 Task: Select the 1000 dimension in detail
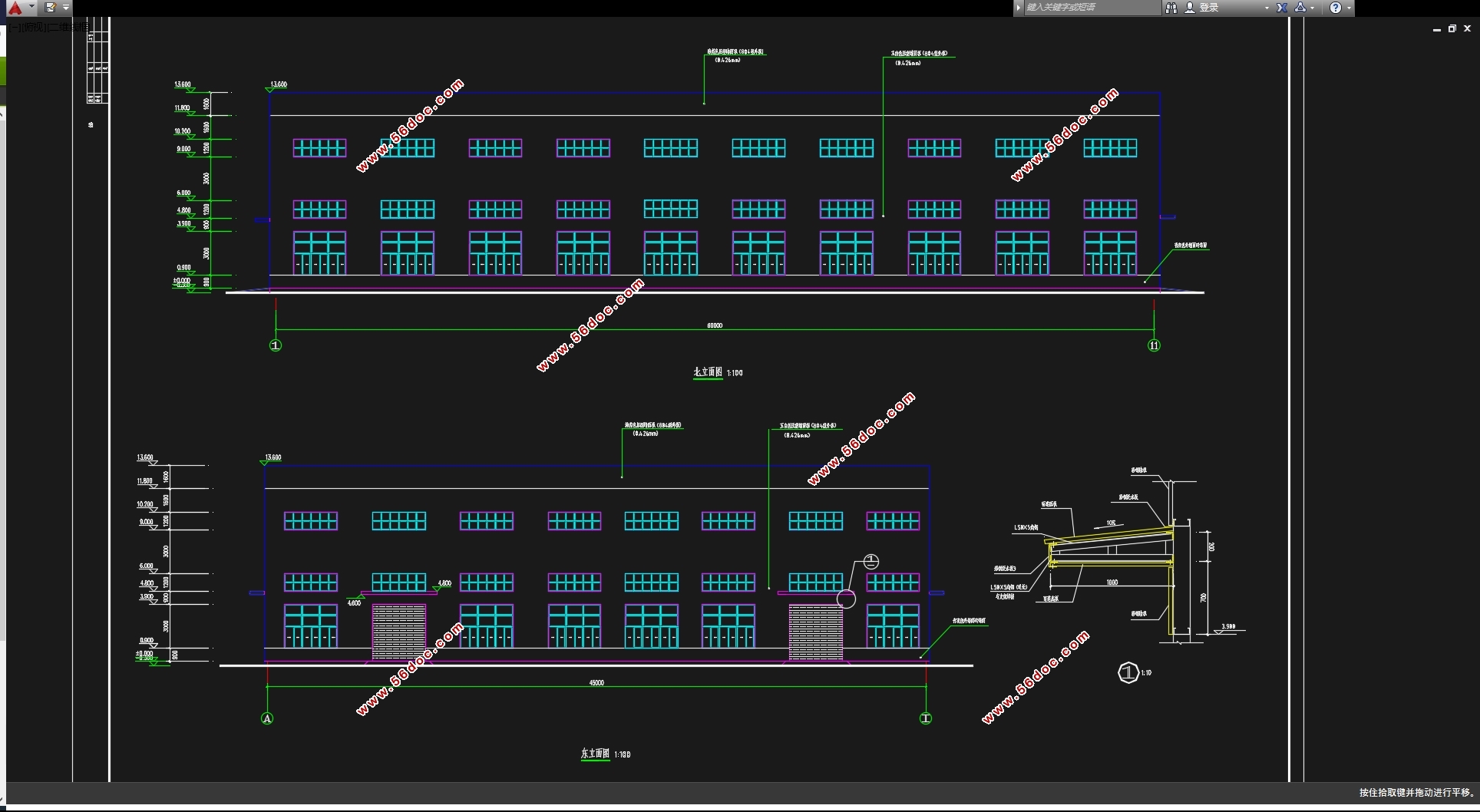[1112, 583]
